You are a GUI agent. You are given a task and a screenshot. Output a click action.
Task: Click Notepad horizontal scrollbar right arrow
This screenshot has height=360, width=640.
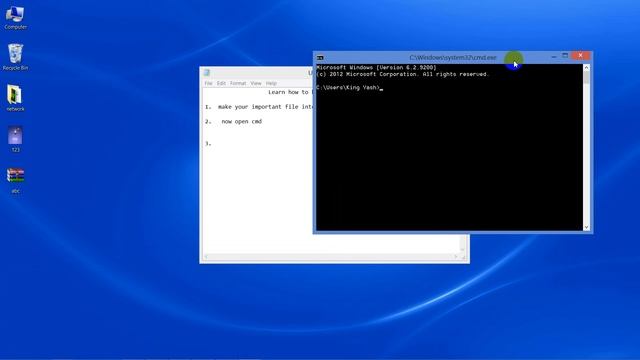[x=456, y=257]
